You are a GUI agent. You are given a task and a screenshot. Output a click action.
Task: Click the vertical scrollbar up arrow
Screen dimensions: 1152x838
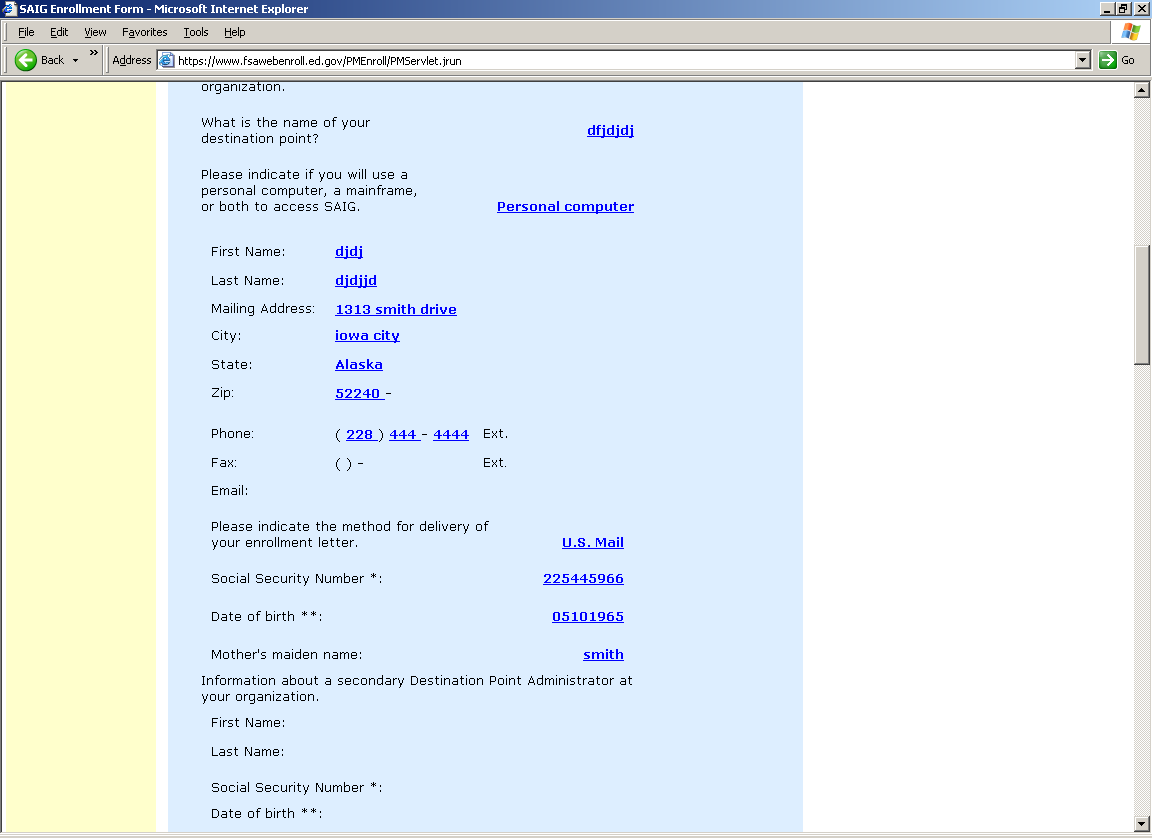tap(1142, 90)
